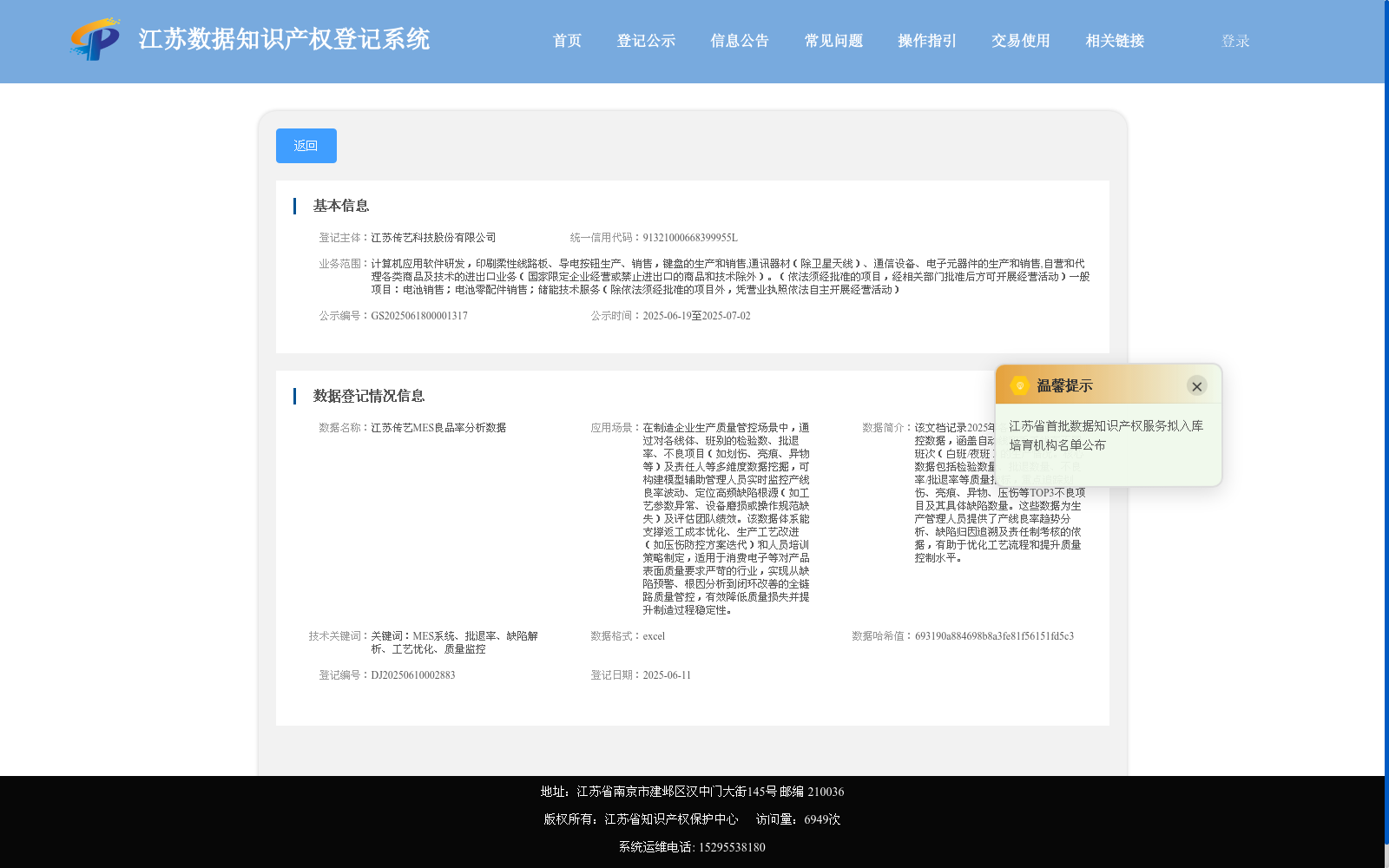
Task: Select the hash value 693190a884698b8a3fe81f56151fd5c3
Action: click(x=994, y=636)
